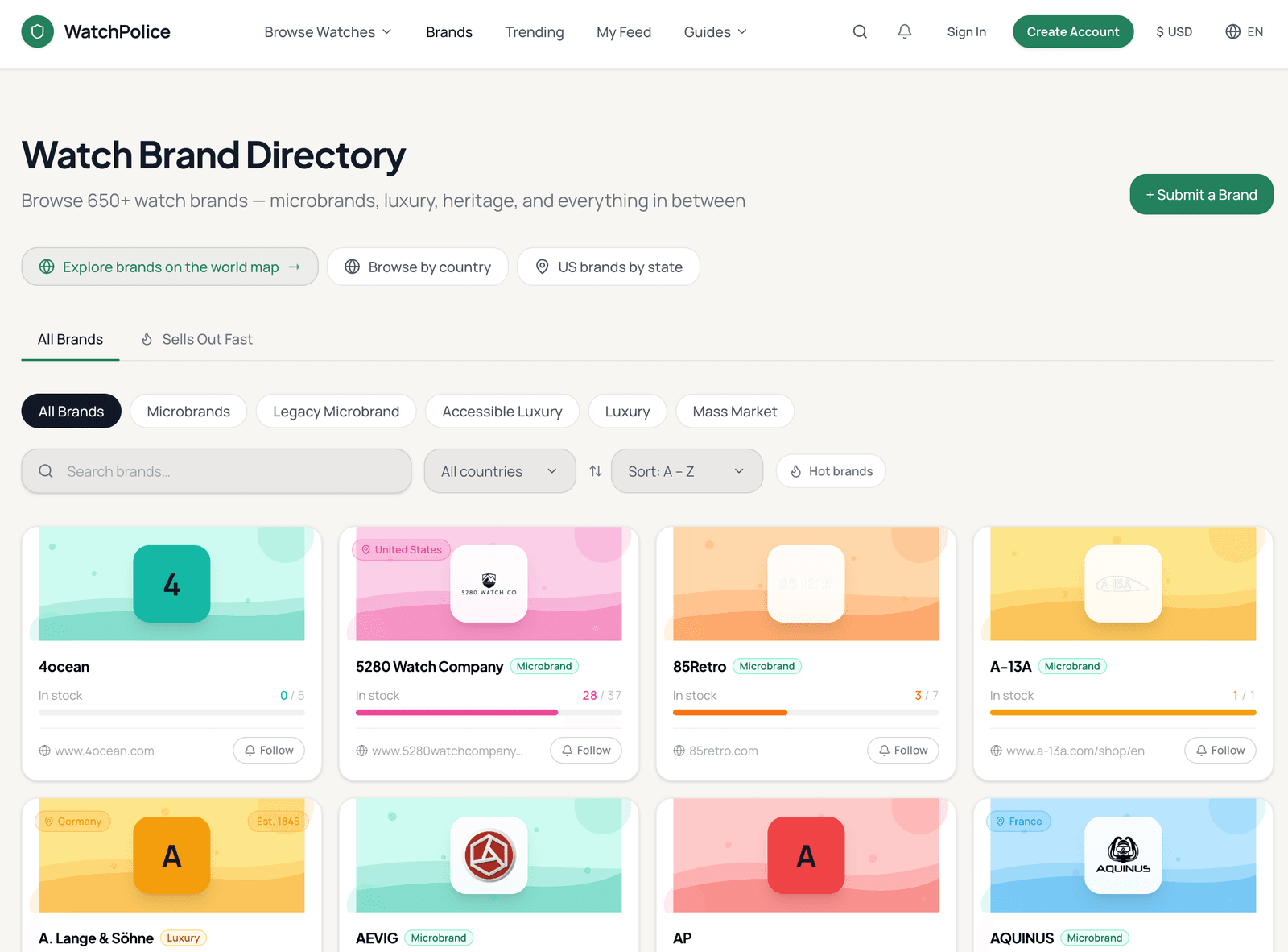
Task: Toggle Follow for 85Retro
Action: pyautogui.click(x=903, y=750)
